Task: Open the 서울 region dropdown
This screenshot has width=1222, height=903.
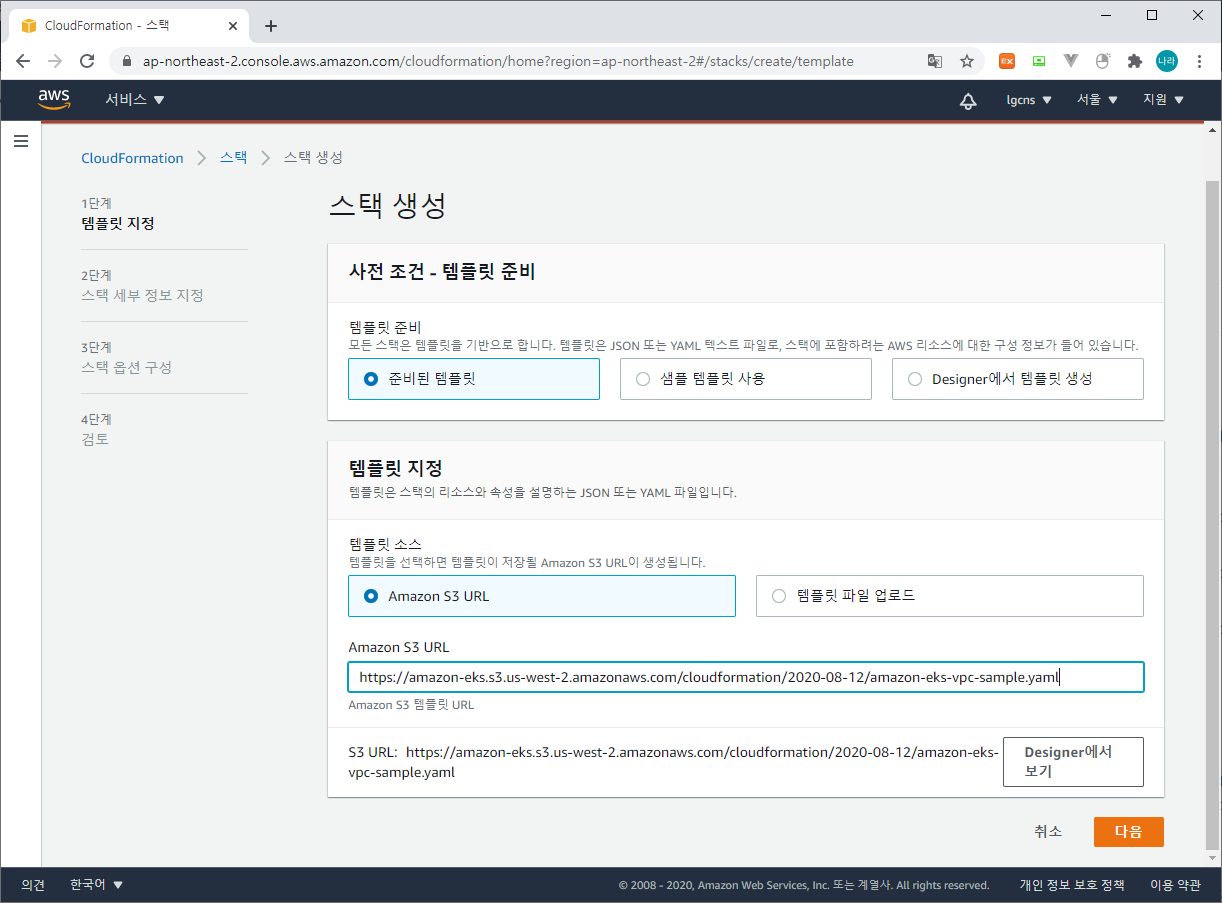Action: click(1097, 100)
